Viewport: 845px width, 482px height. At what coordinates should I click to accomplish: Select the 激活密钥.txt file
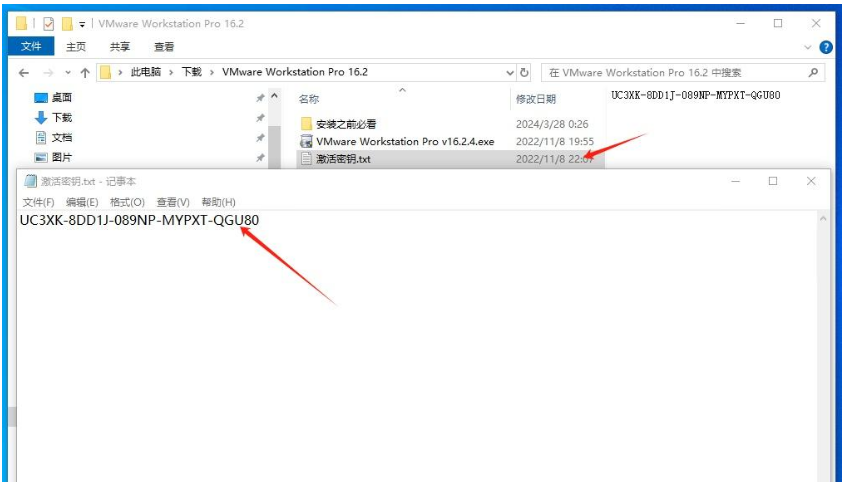point(343,159)
